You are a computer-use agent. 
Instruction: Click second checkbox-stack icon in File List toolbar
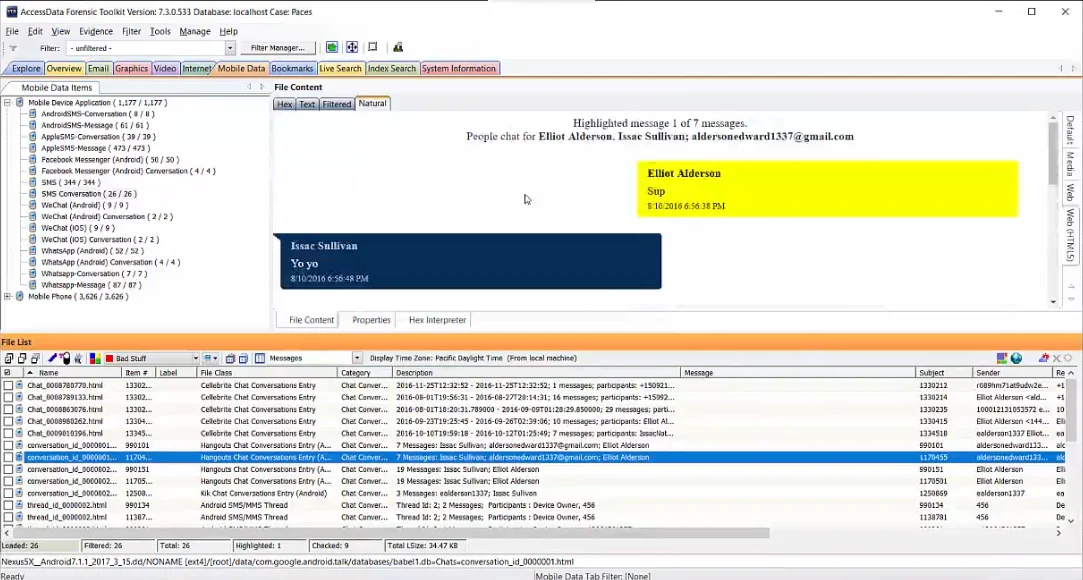(x=22, y=358)
